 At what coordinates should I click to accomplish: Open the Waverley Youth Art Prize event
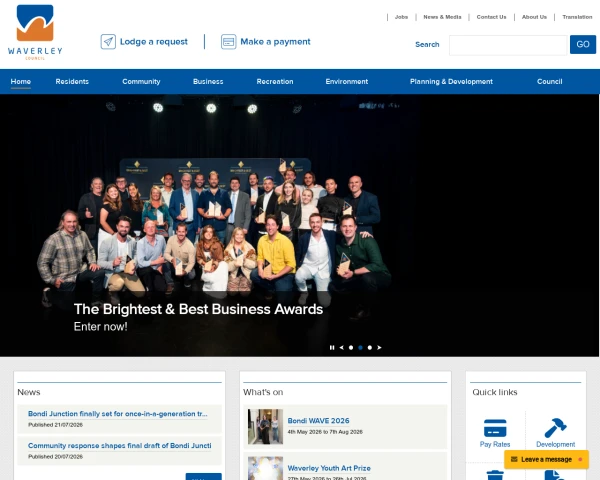(x=329, y=468)
